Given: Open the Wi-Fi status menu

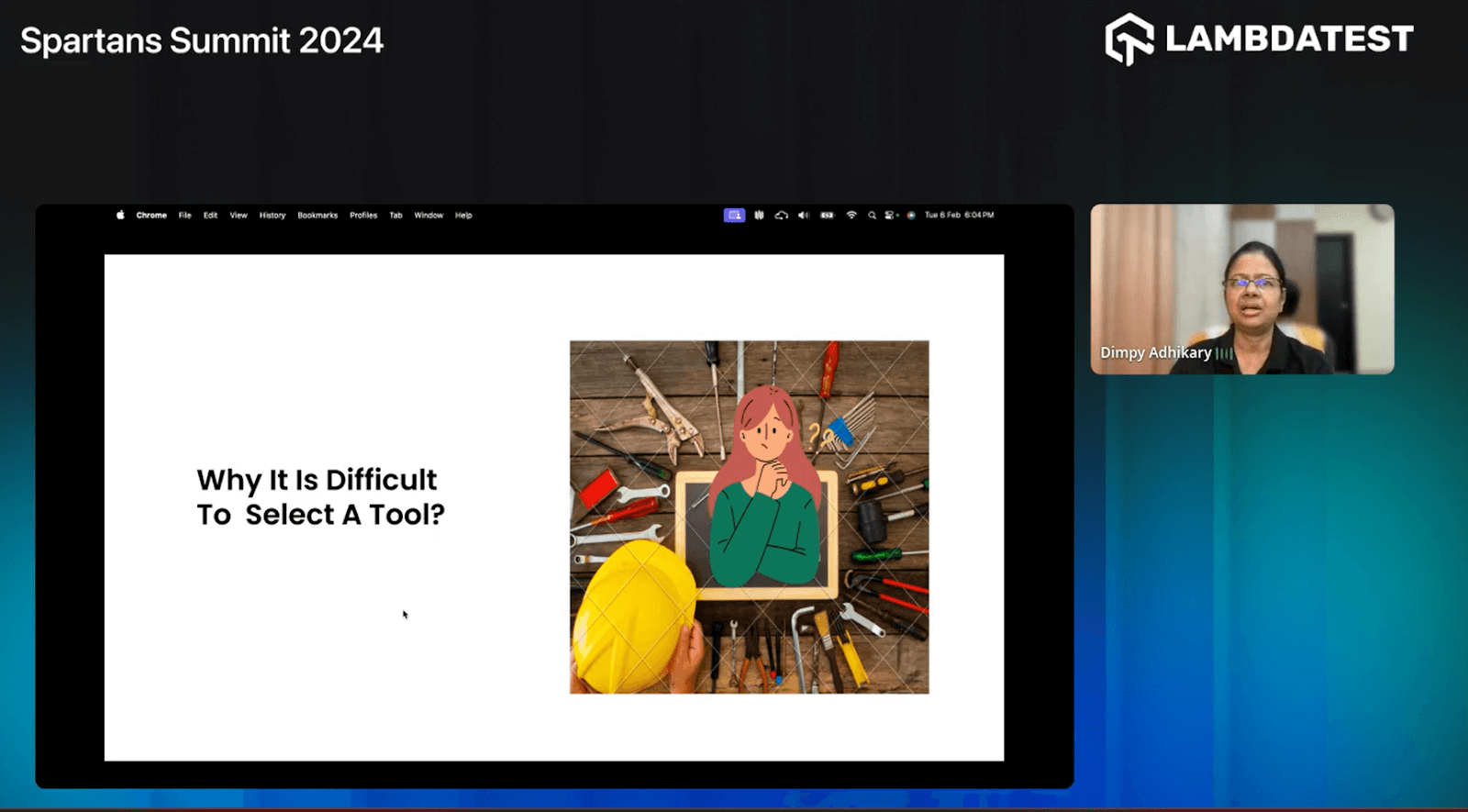Looking at the screenshot, I should (851, 216).
